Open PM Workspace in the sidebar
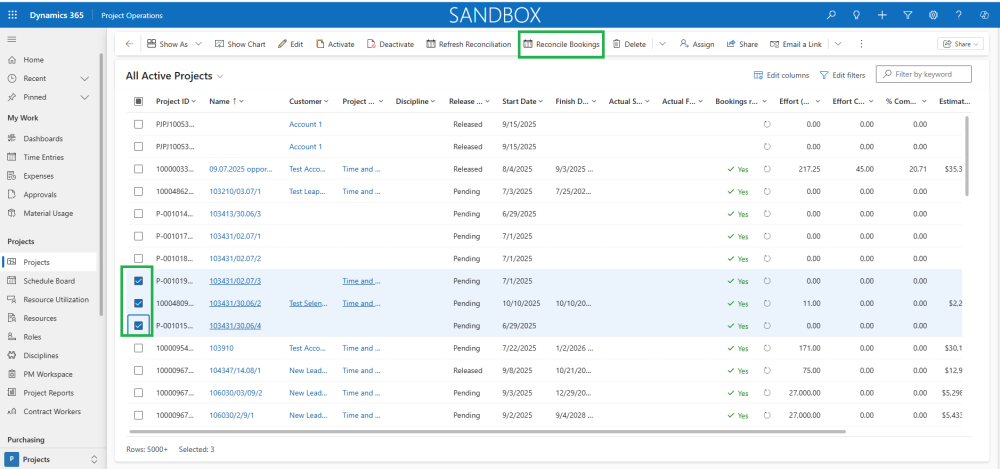The width and height of the screenshot is (1000, 469). point(50,374)
